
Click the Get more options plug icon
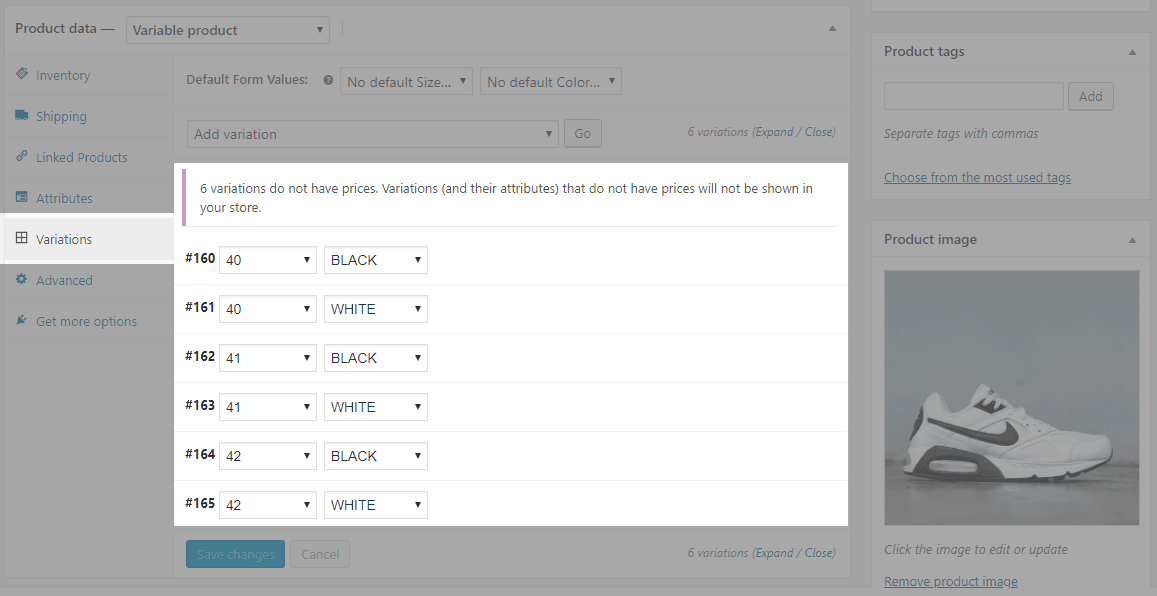22,320
